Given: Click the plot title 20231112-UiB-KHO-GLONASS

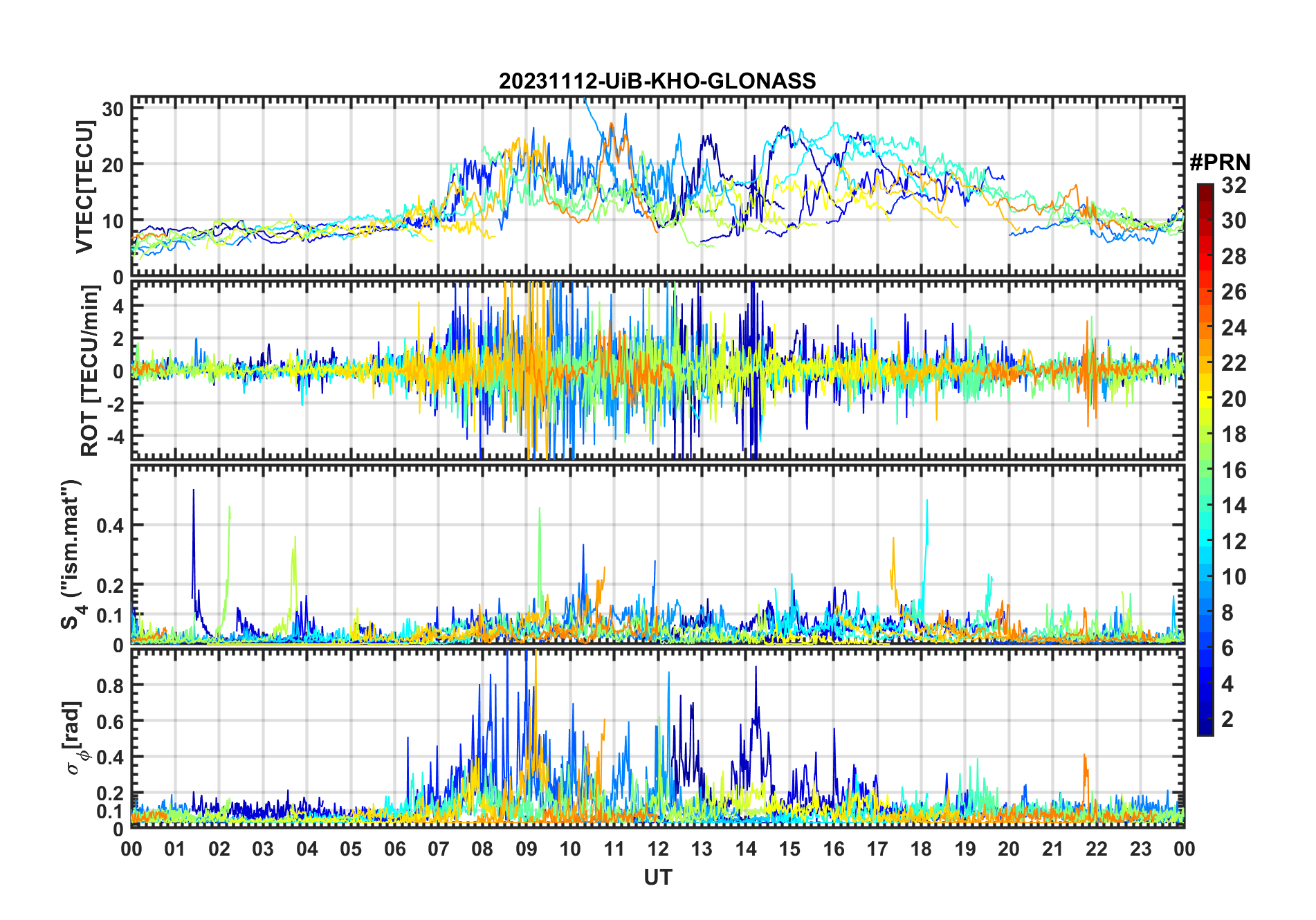Looking at the screenshot, I should click(x=657, y=81).
